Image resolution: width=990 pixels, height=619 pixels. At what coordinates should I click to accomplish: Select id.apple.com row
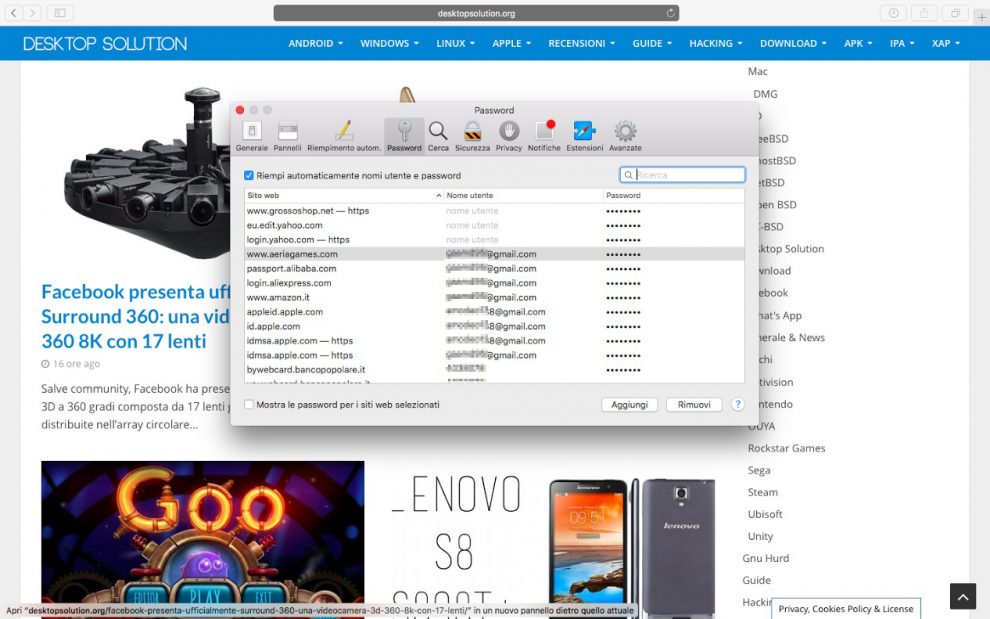[494, 326]
